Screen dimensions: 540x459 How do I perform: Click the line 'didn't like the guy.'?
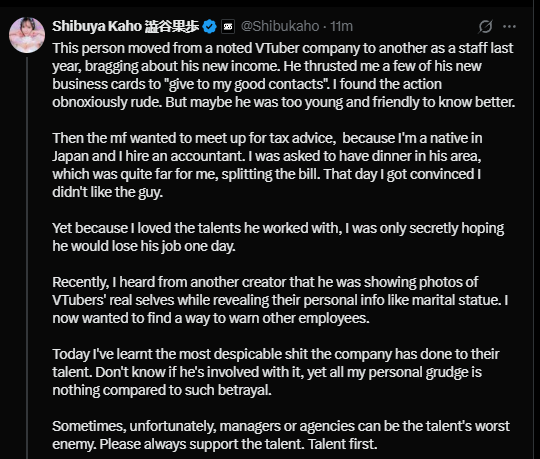(x=107, y=192)
